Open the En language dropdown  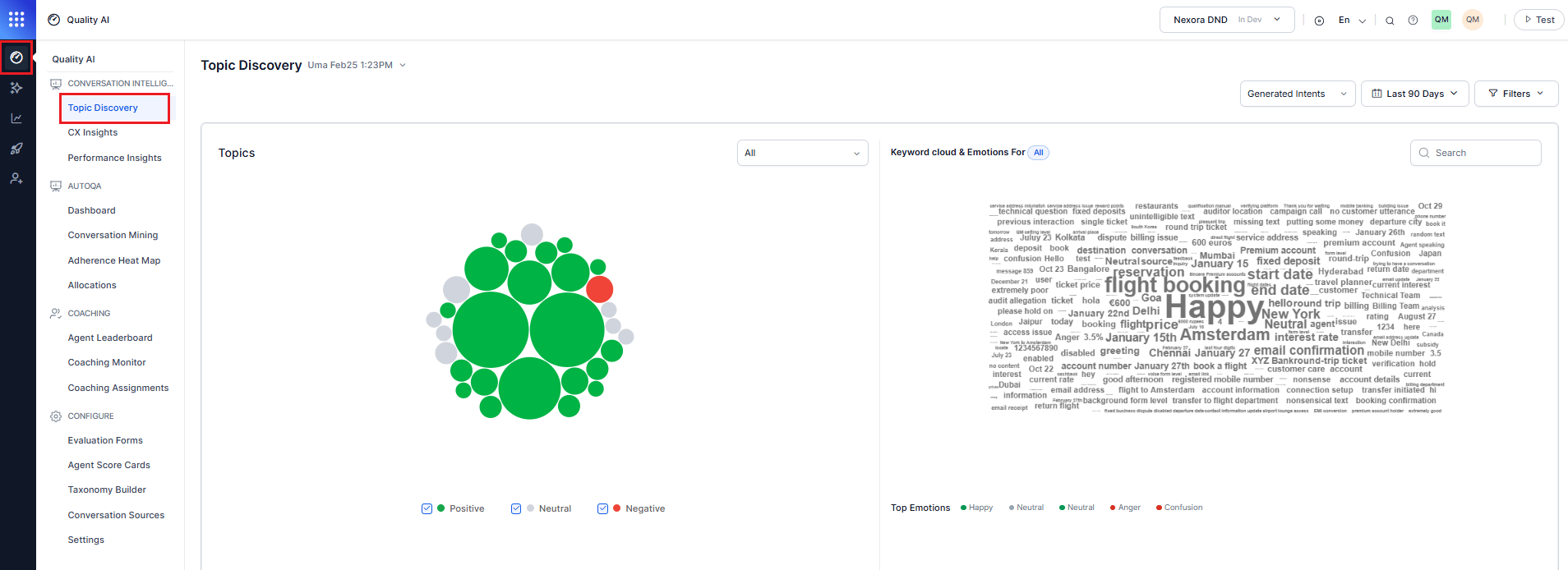coord(1352,21)
